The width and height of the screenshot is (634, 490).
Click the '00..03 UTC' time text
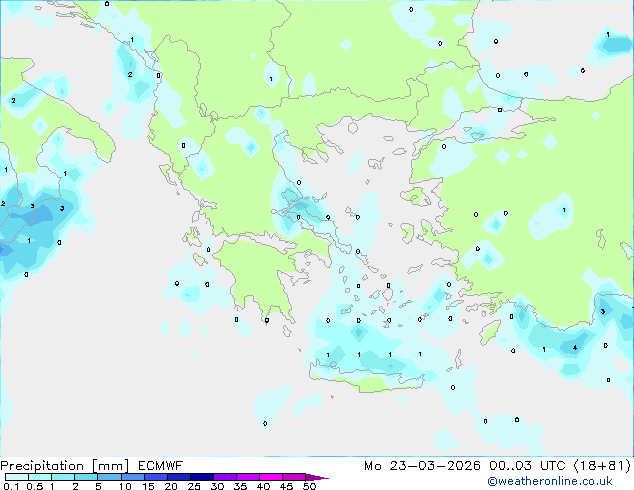[527, 466]
